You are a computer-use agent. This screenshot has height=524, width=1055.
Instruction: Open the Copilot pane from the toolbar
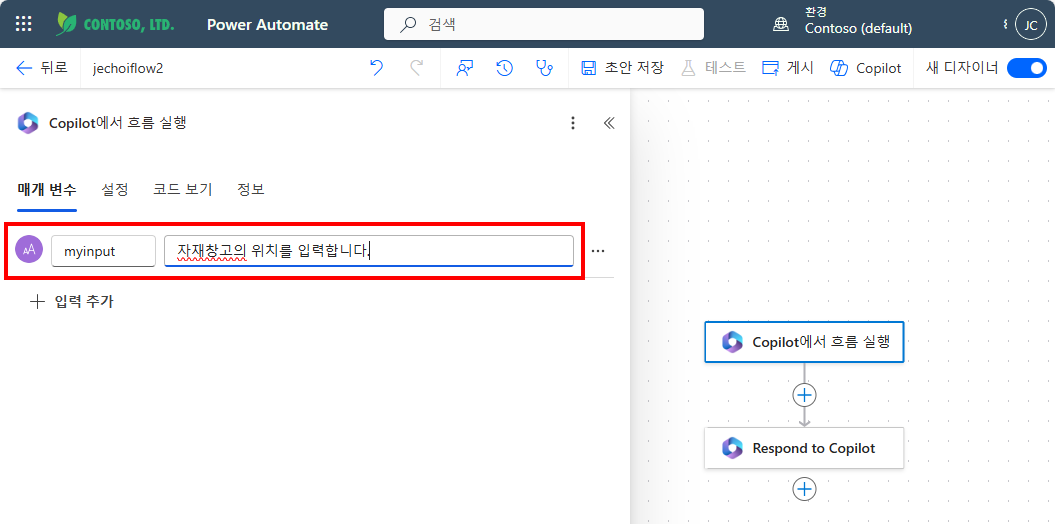click(866, 67)
